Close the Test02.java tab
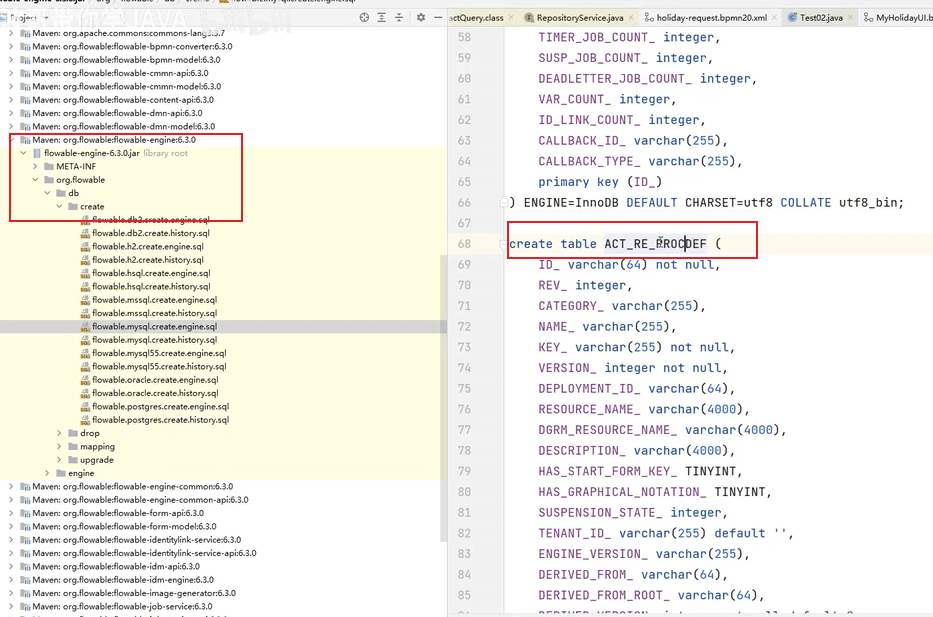Screen dimensions: 933x617 pyautogui.click(x=850, y=18)
